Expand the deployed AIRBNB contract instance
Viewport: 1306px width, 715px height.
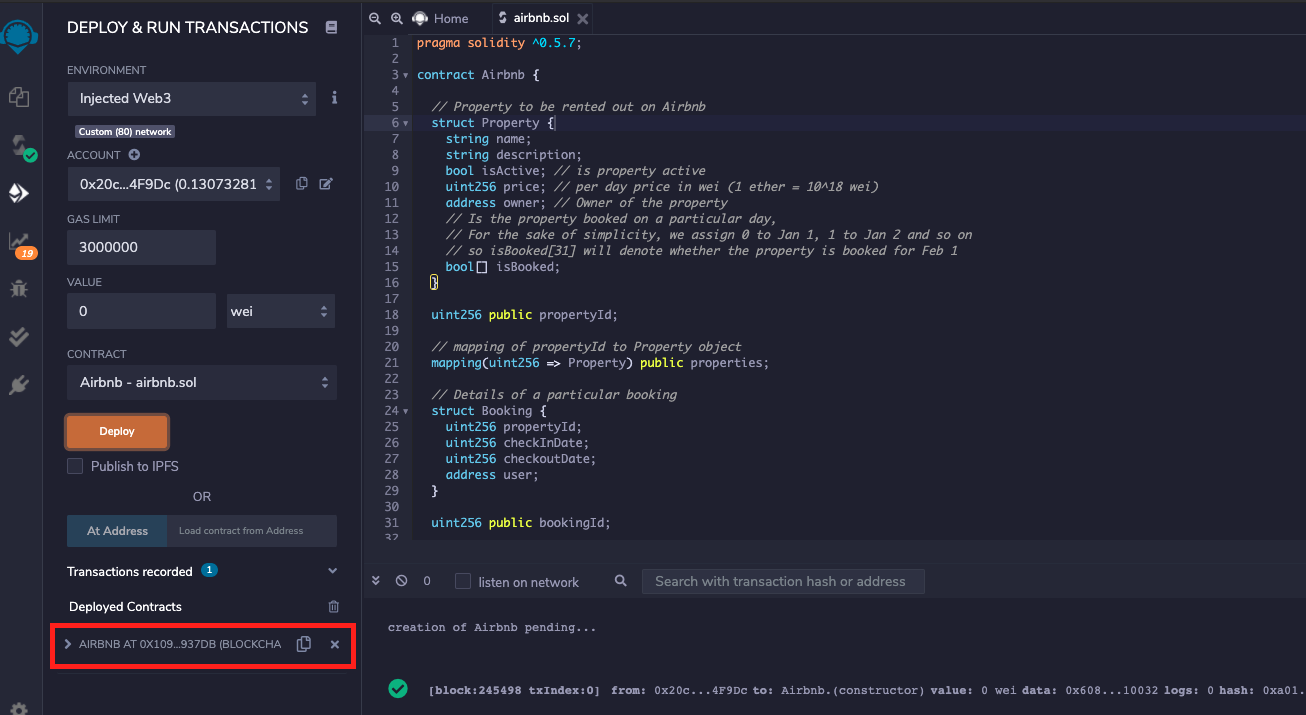tap(68, 644)
